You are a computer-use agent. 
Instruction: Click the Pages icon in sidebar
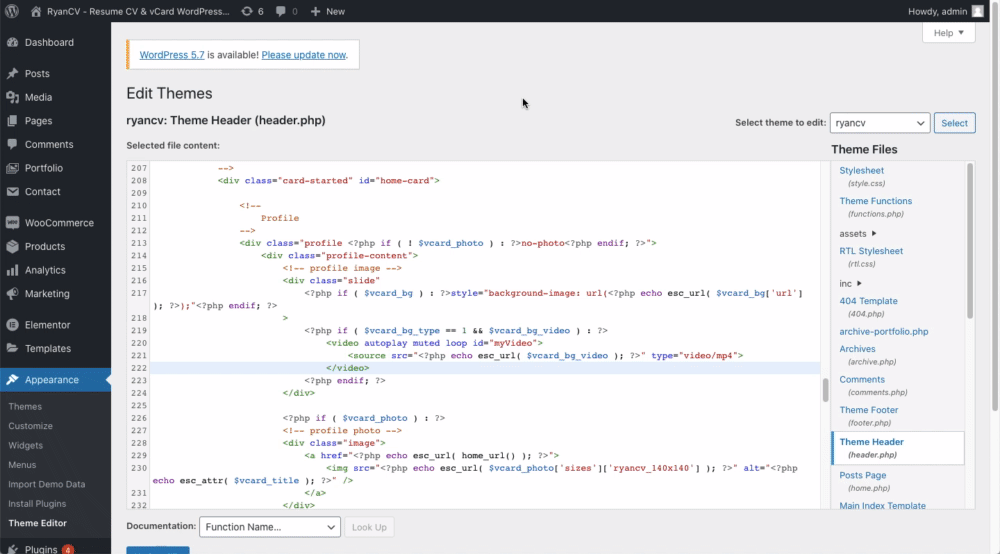coord(12,120)
